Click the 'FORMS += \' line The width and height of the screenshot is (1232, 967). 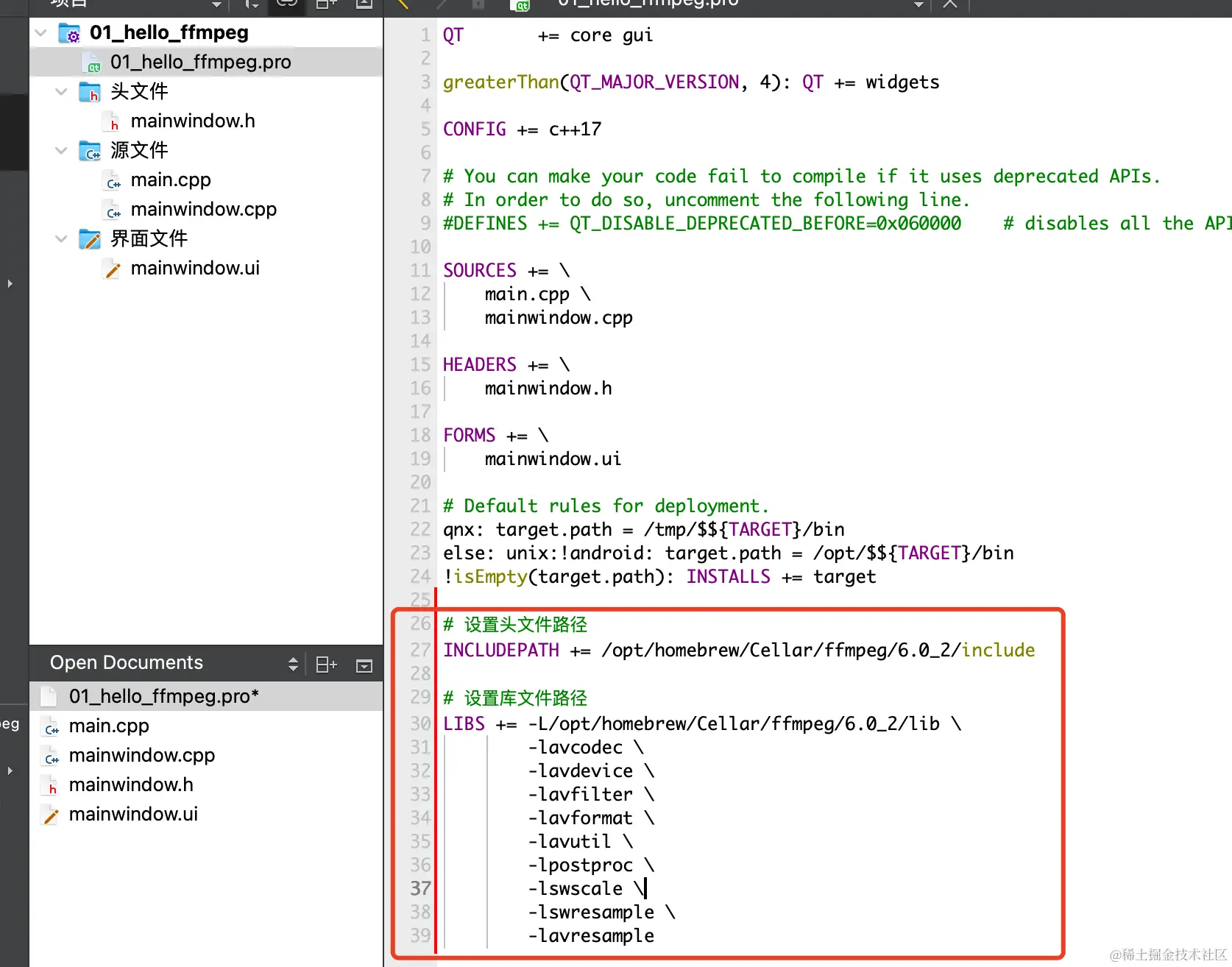(496, 436)
